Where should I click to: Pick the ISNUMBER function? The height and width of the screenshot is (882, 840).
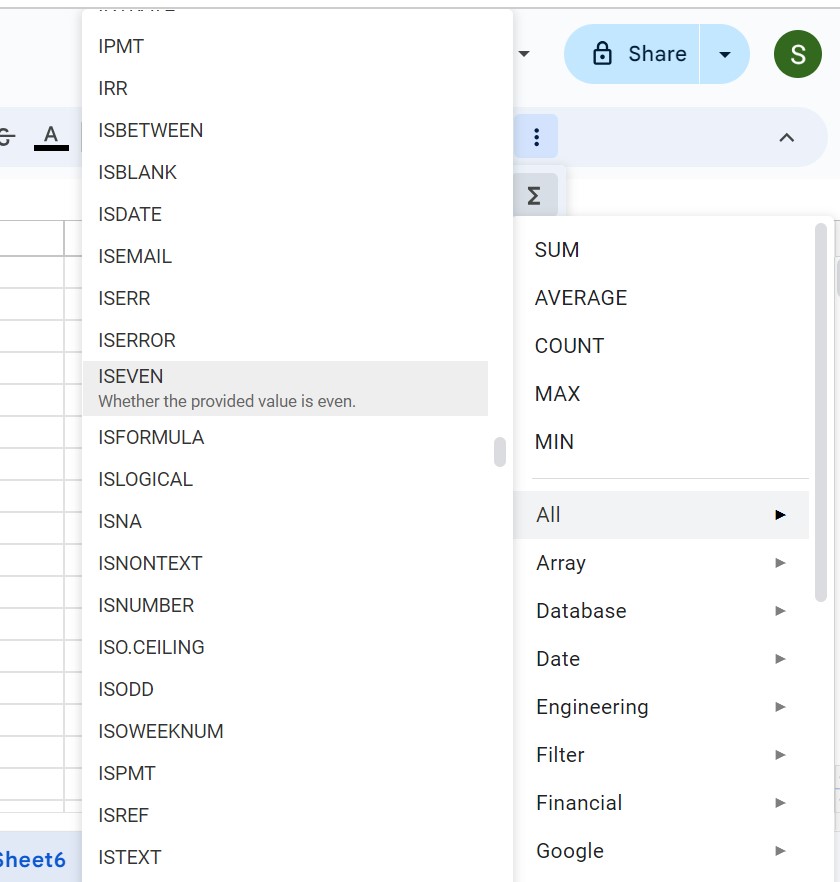click(285, 605)
